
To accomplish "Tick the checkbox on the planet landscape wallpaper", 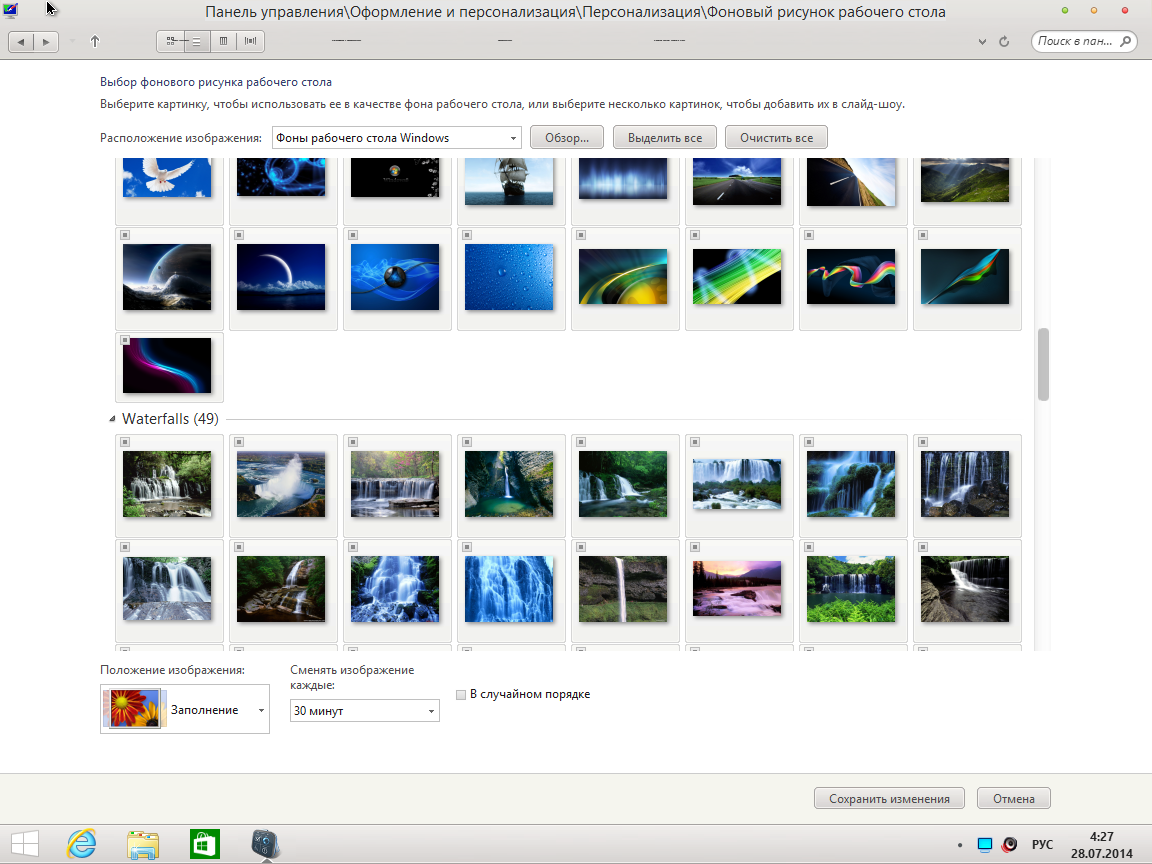I will click(x=125, y=235).
